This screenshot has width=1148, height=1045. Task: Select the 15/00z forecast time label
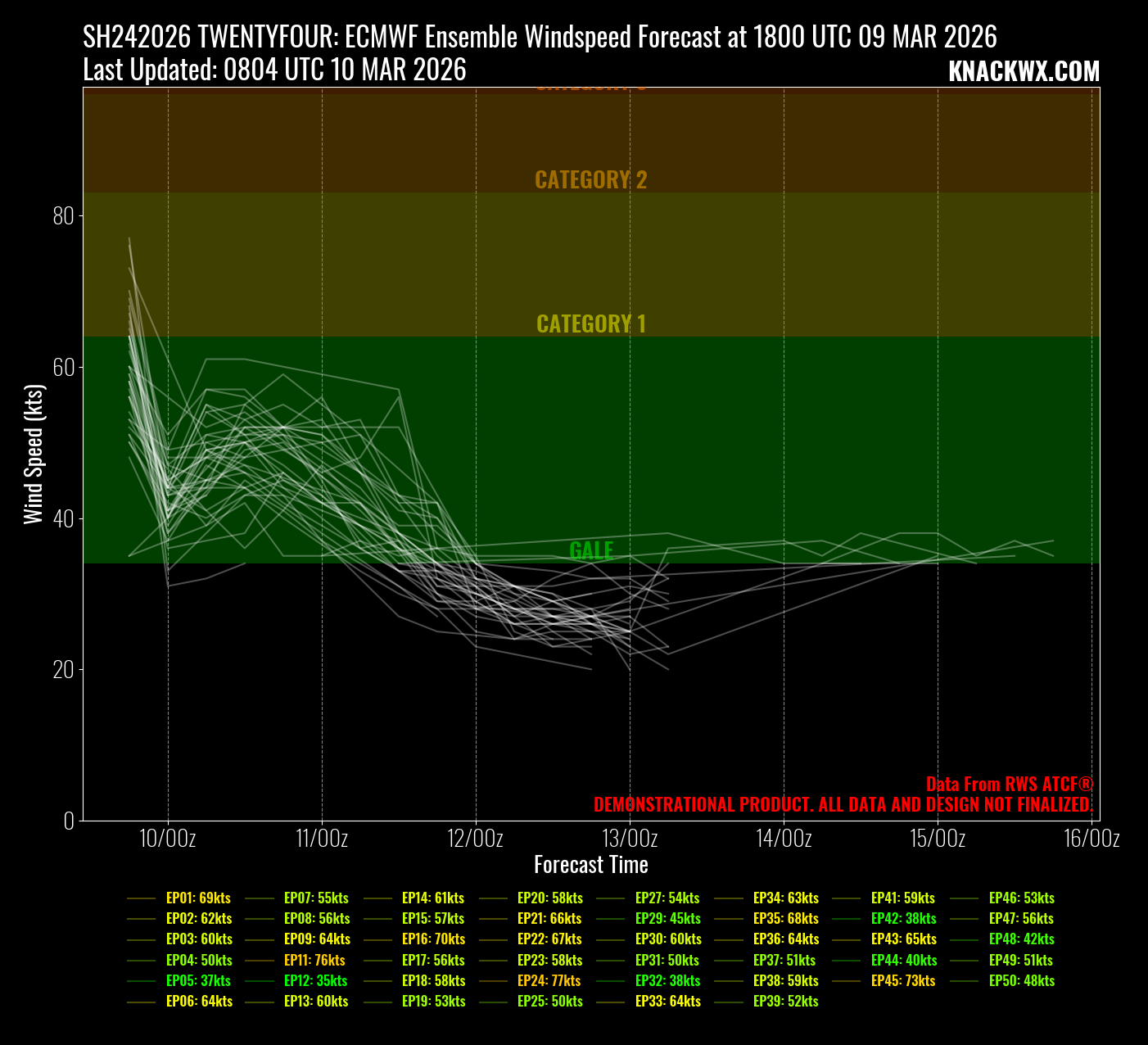click(x=938, y=839)
